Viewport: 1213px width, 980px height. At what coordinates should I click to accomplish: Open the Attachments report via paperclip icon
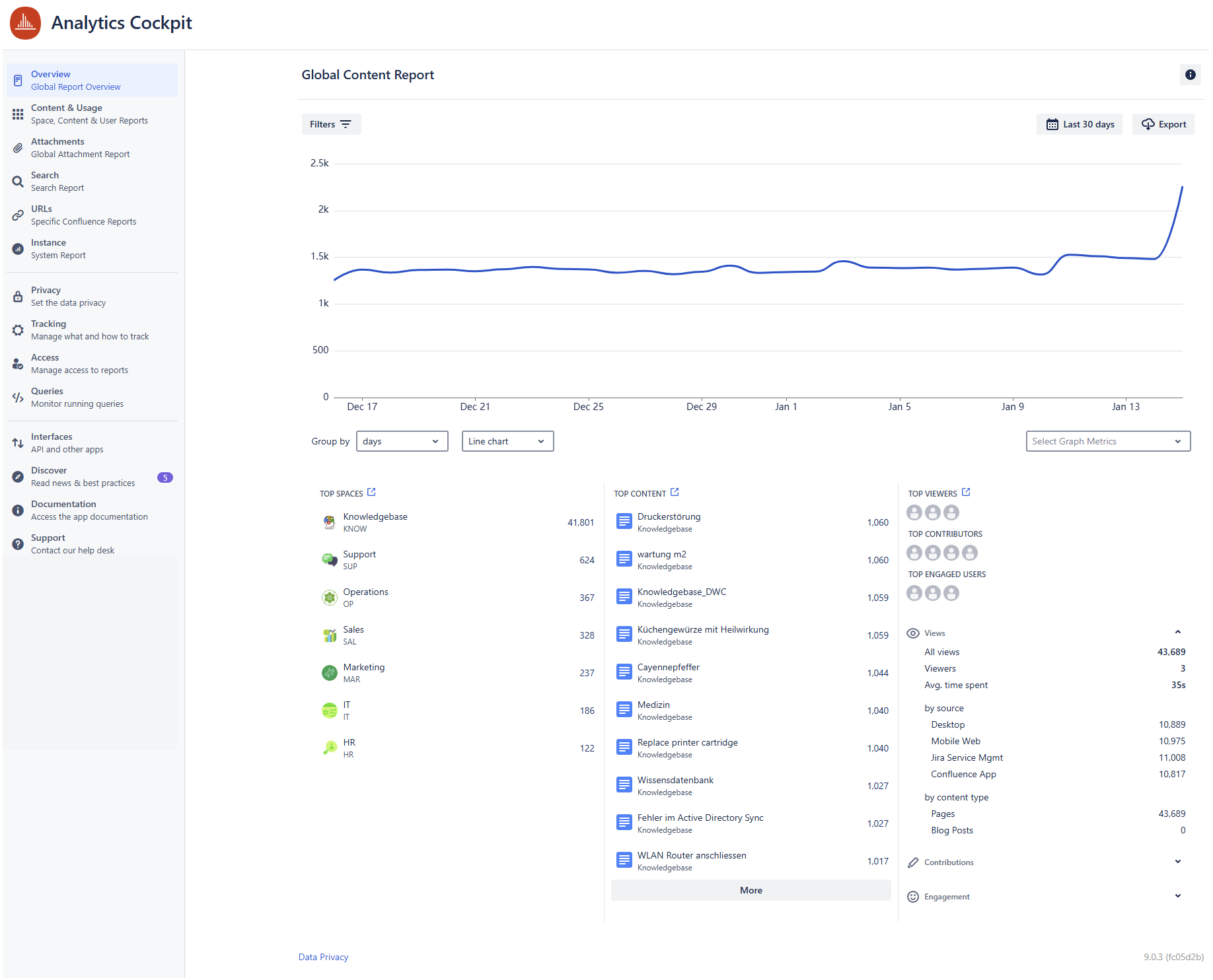click(18, 148)
